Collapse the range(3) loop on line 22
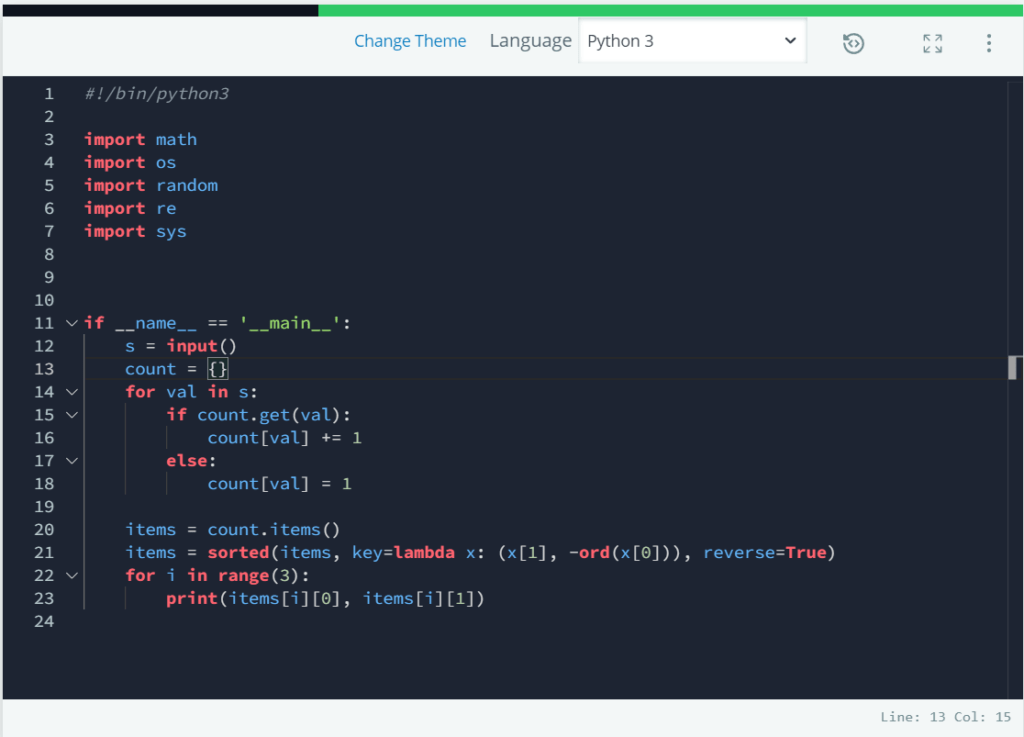 point(70,575)
